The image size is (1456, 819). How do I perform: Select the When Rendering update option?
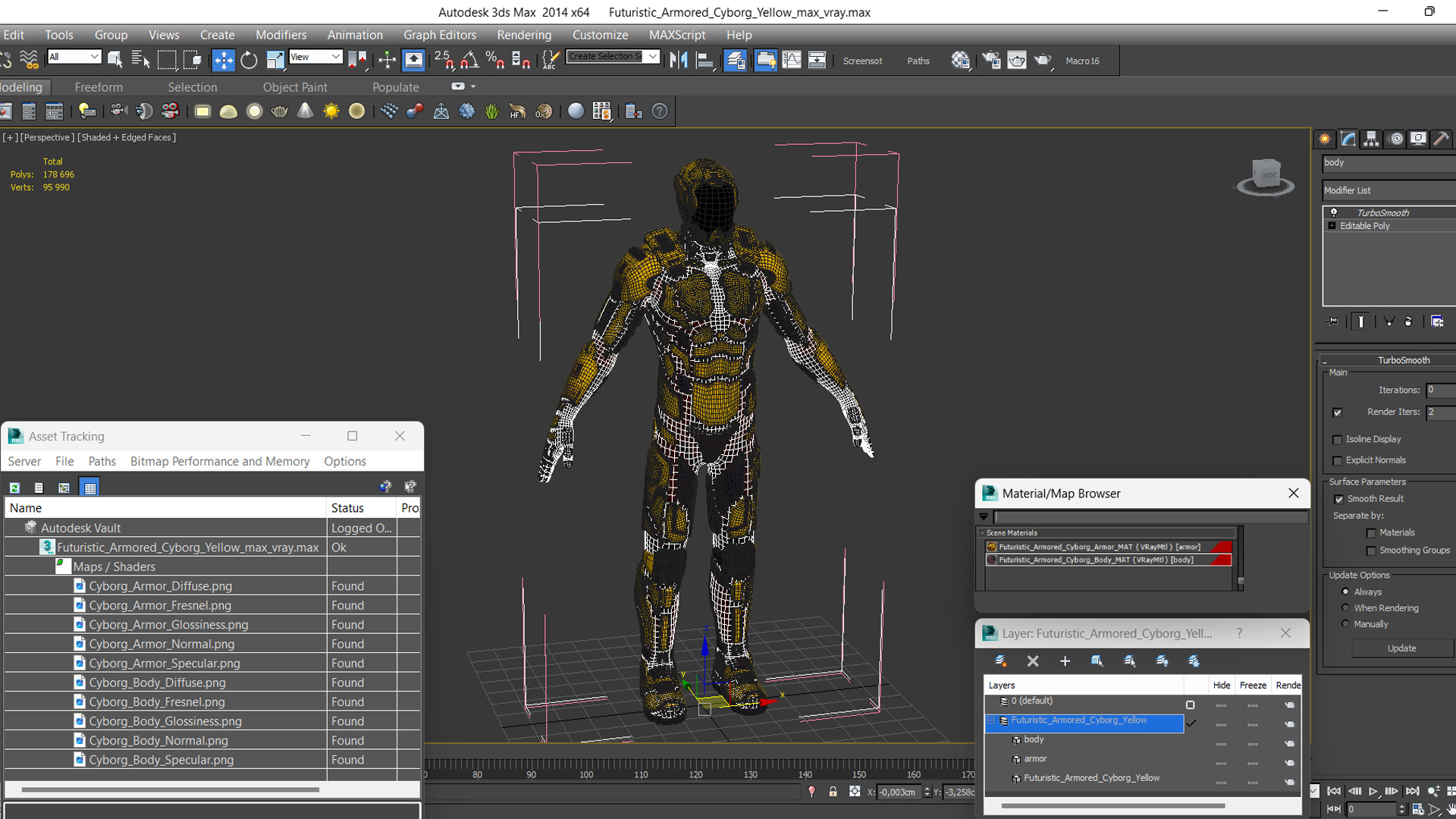click(1346, 607)
